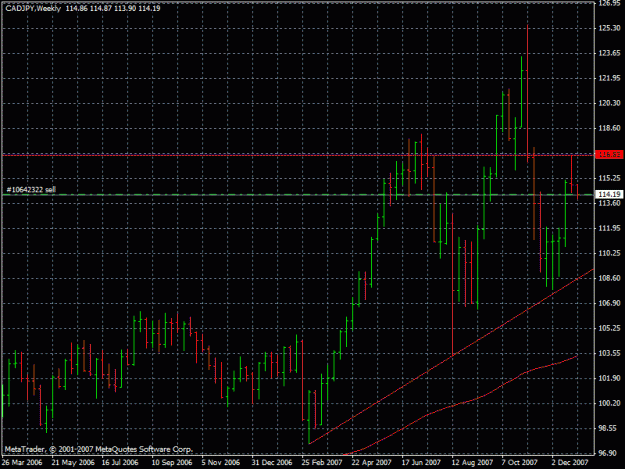
Task: Click the '10 Sep 2006' date label
Action: tap(172, 463)
